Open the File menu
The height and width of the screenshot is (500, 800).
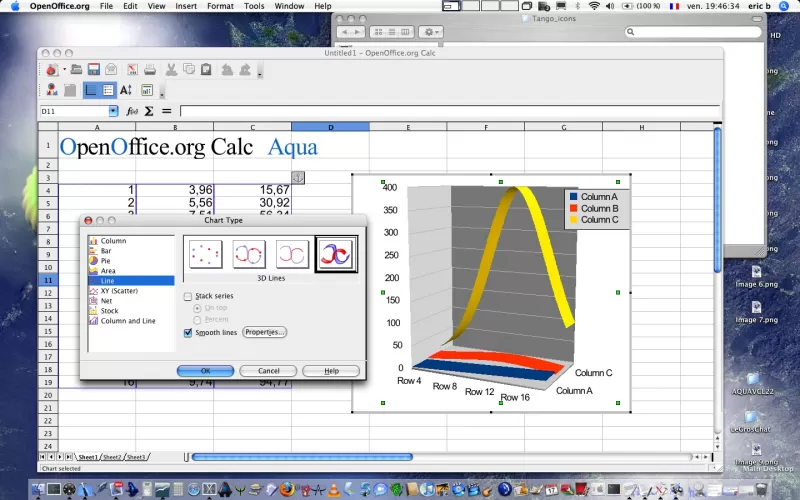107,6
